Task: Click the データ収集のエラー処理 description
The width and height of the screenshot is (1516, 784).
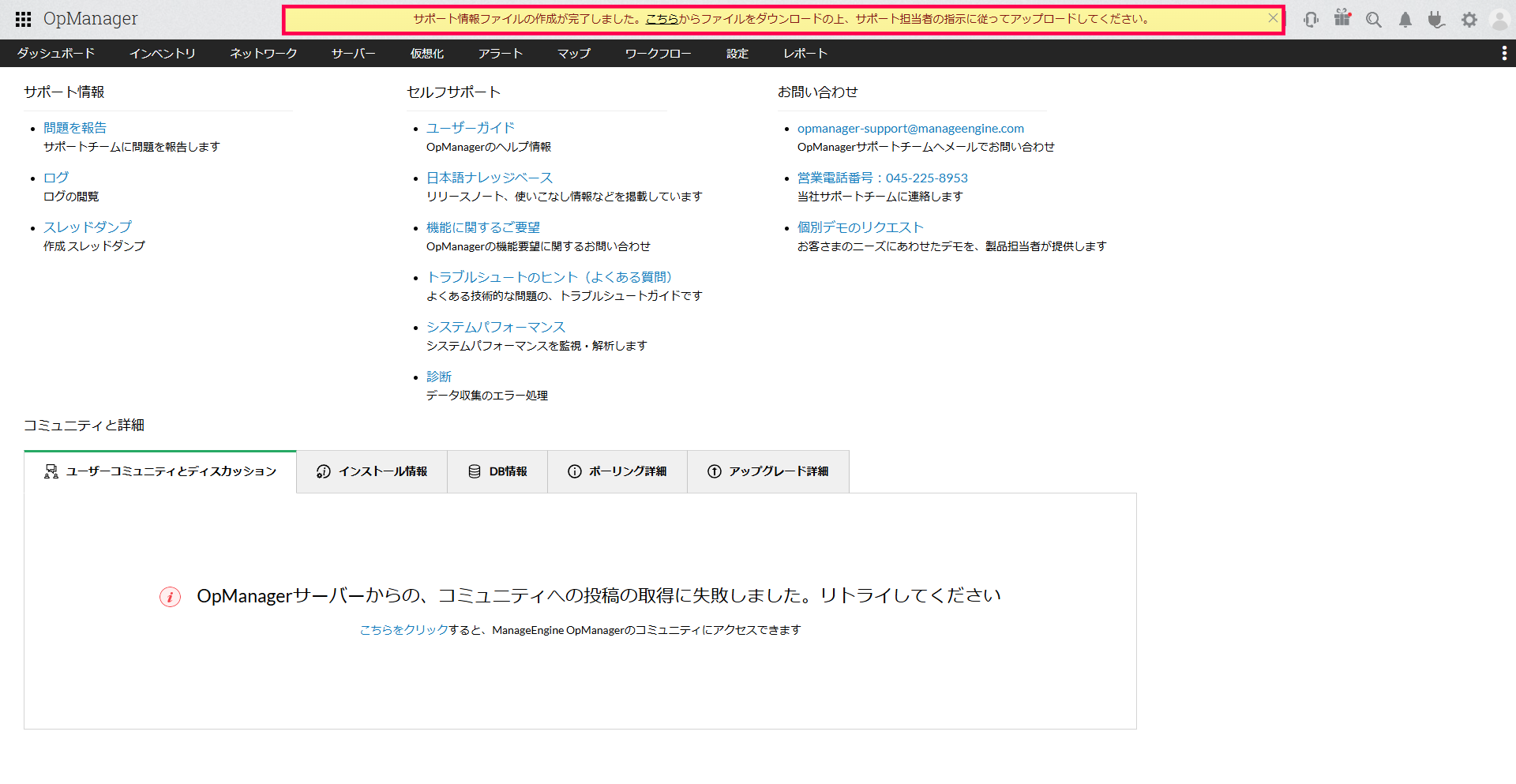Action: click(487, 396)
